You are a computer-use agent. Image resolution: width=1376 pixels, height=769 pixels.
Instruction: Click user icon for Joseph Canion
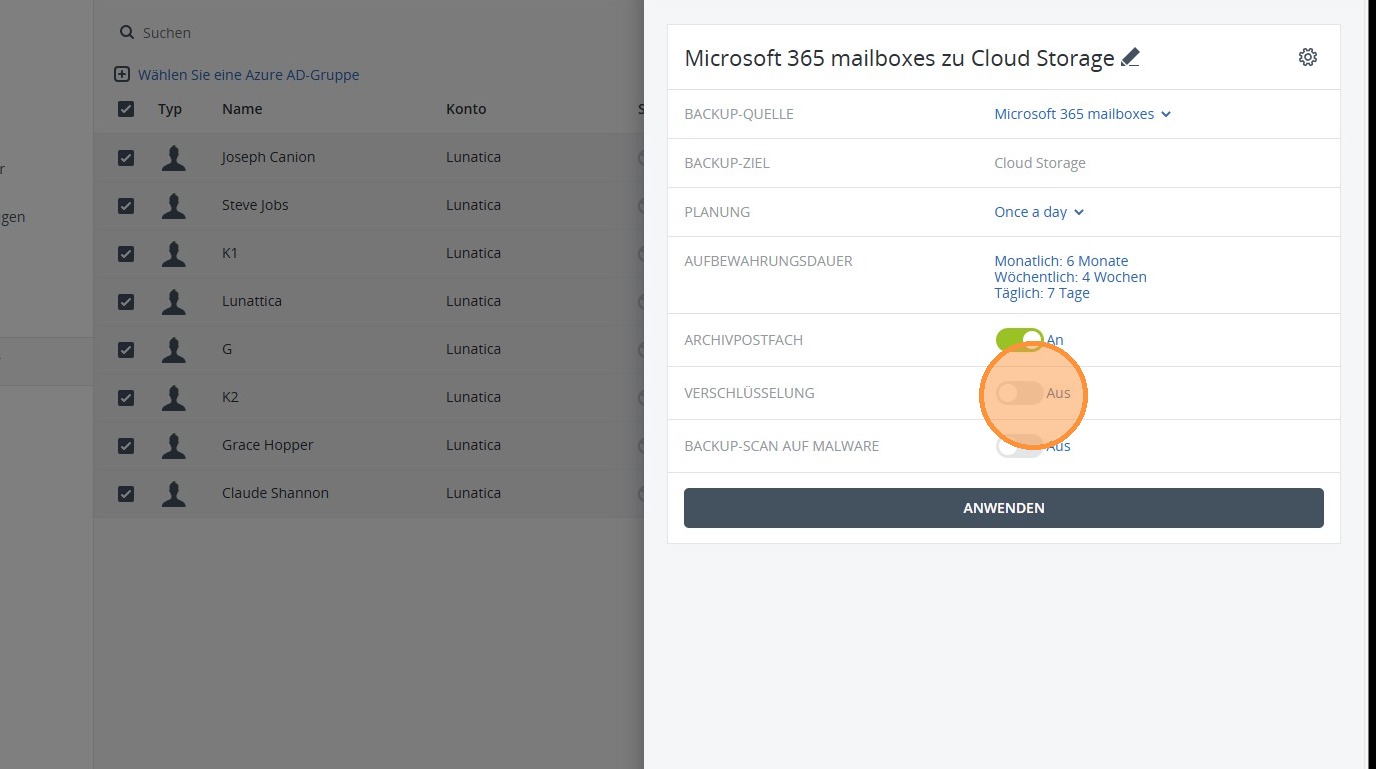[174, 158]
